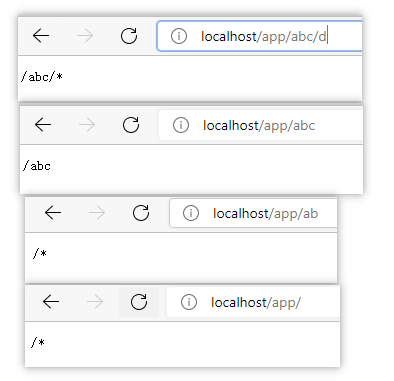The width and height of the screenshot is (394, 381).
Task: Reload the localhost/app/ab page
Action: coord(141,213)
